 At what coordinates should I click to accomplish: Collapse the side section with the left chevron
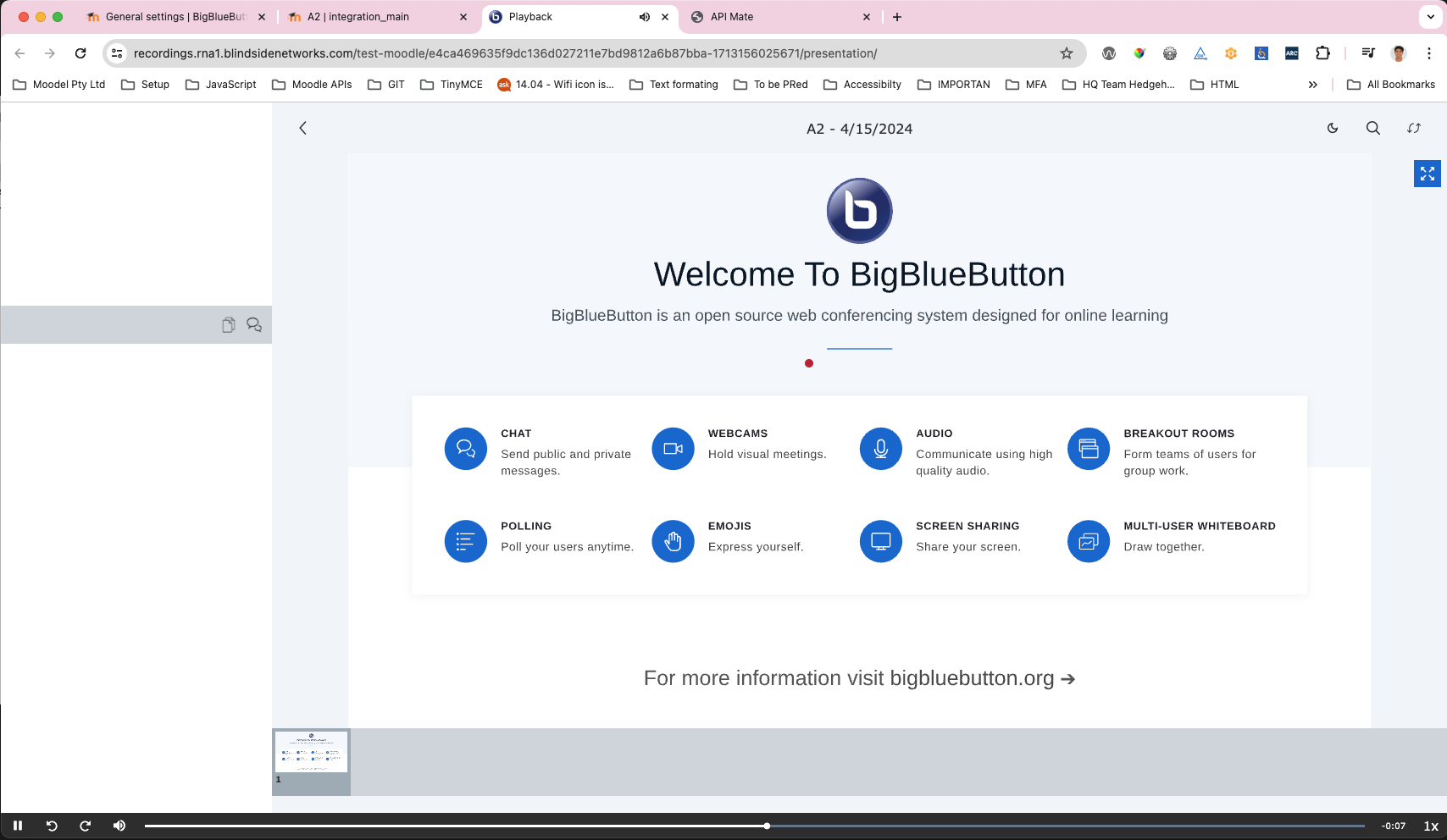tap(302, 128)
